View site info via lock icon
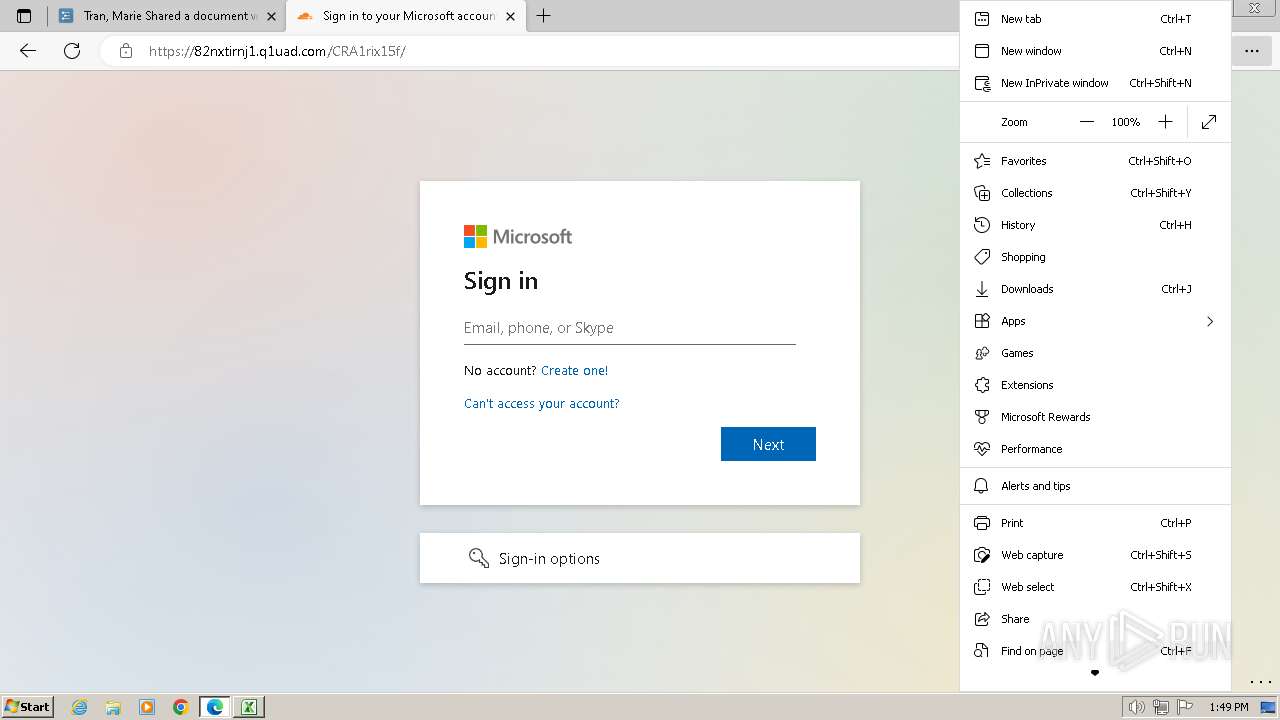1280x720 pixels. (x=126, y=51)
